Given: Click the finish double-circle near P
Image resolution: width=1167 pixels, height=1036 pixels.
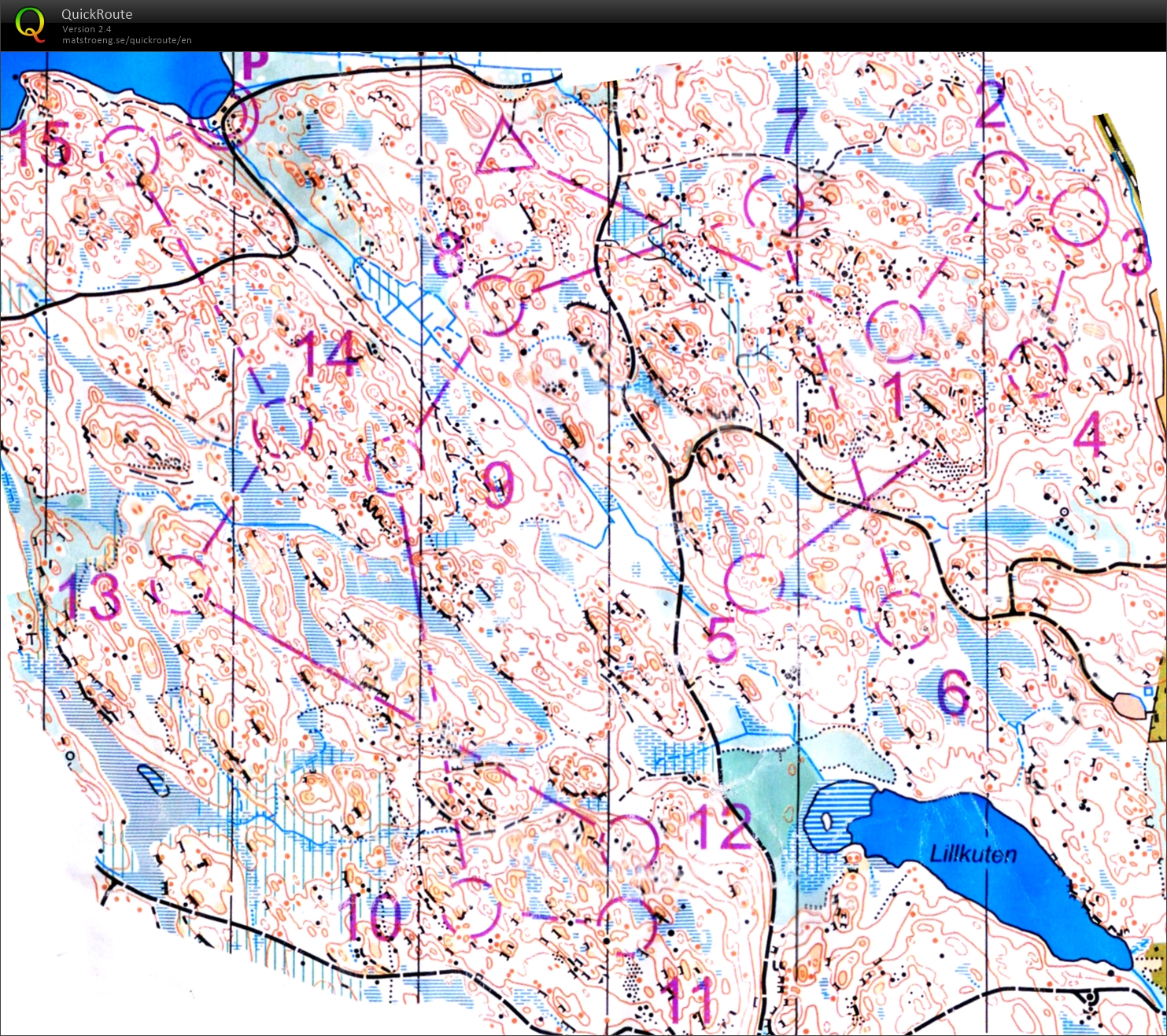Looking at the screenshot, I should coord(224,116).
